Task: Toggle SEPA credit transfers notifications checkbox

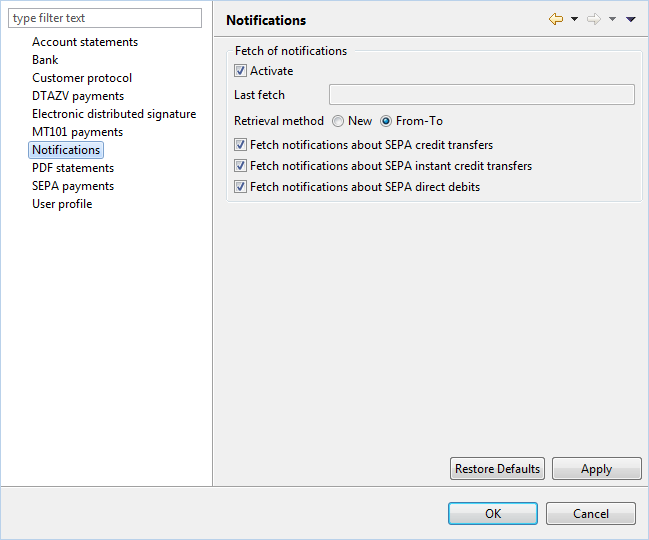Action: [x=240, y=145]
